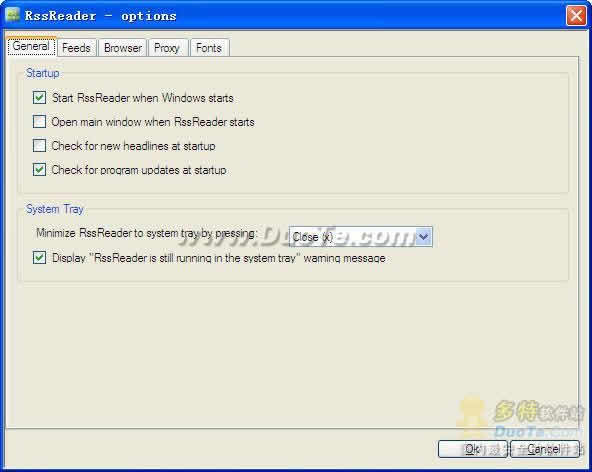Uncheck Start RssReader when Windows starts
Viewport: 592px width, 472px height.
[x=40, y=98]
